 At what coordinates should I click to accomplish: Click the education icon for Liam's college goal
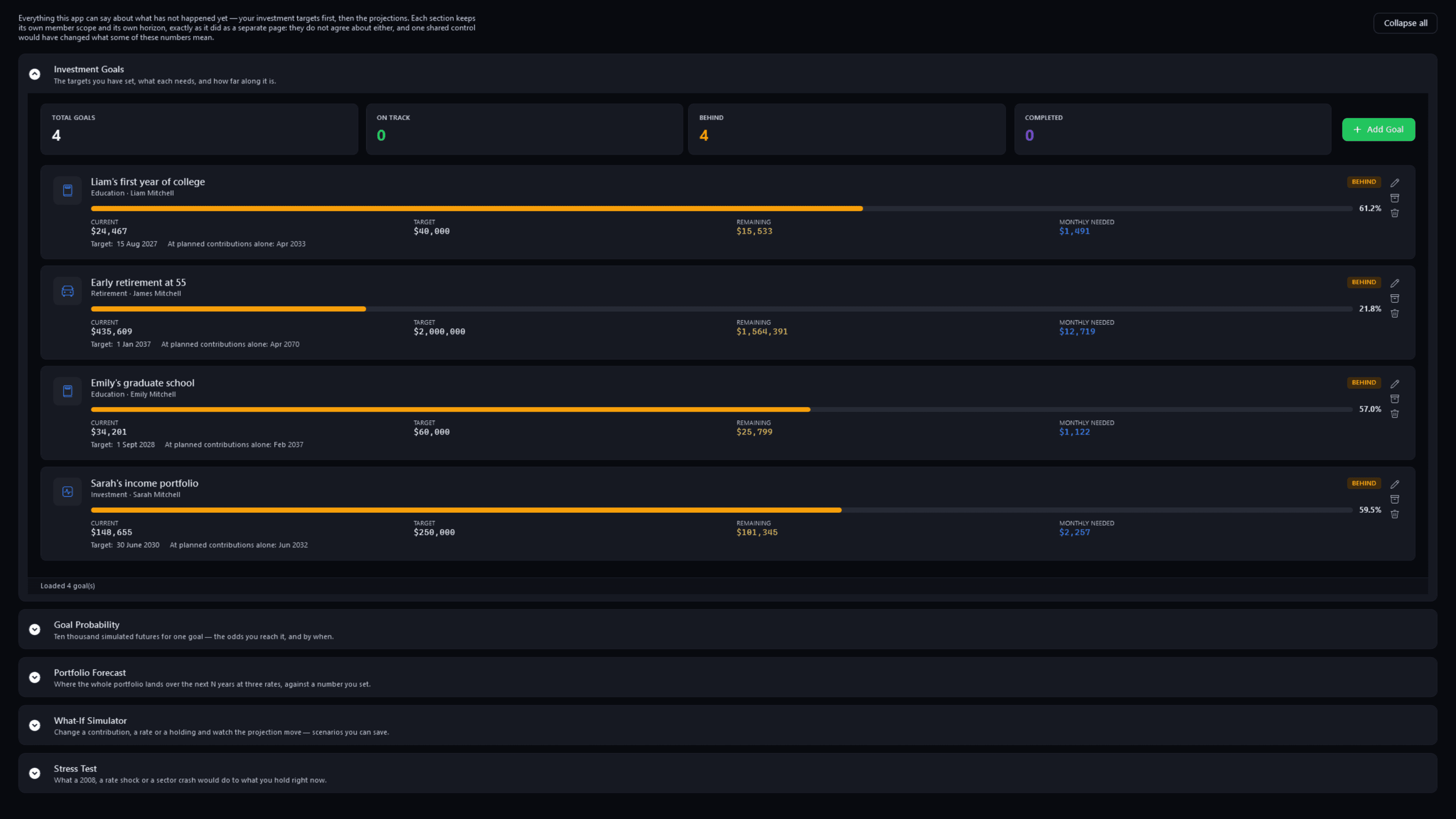pyautogui.click(x=67, y=191)
